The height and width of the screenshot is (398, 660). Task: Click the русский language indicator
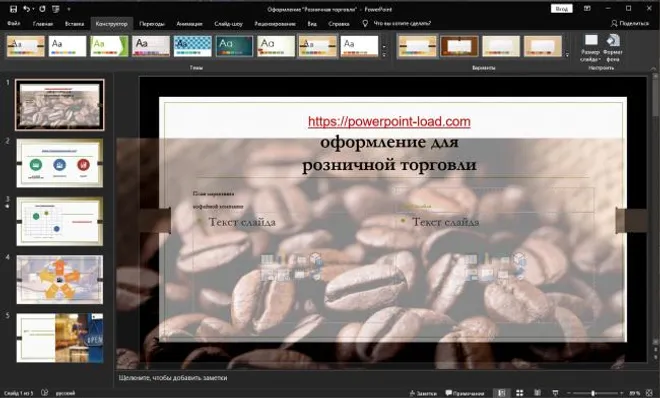tap(65, 393)
